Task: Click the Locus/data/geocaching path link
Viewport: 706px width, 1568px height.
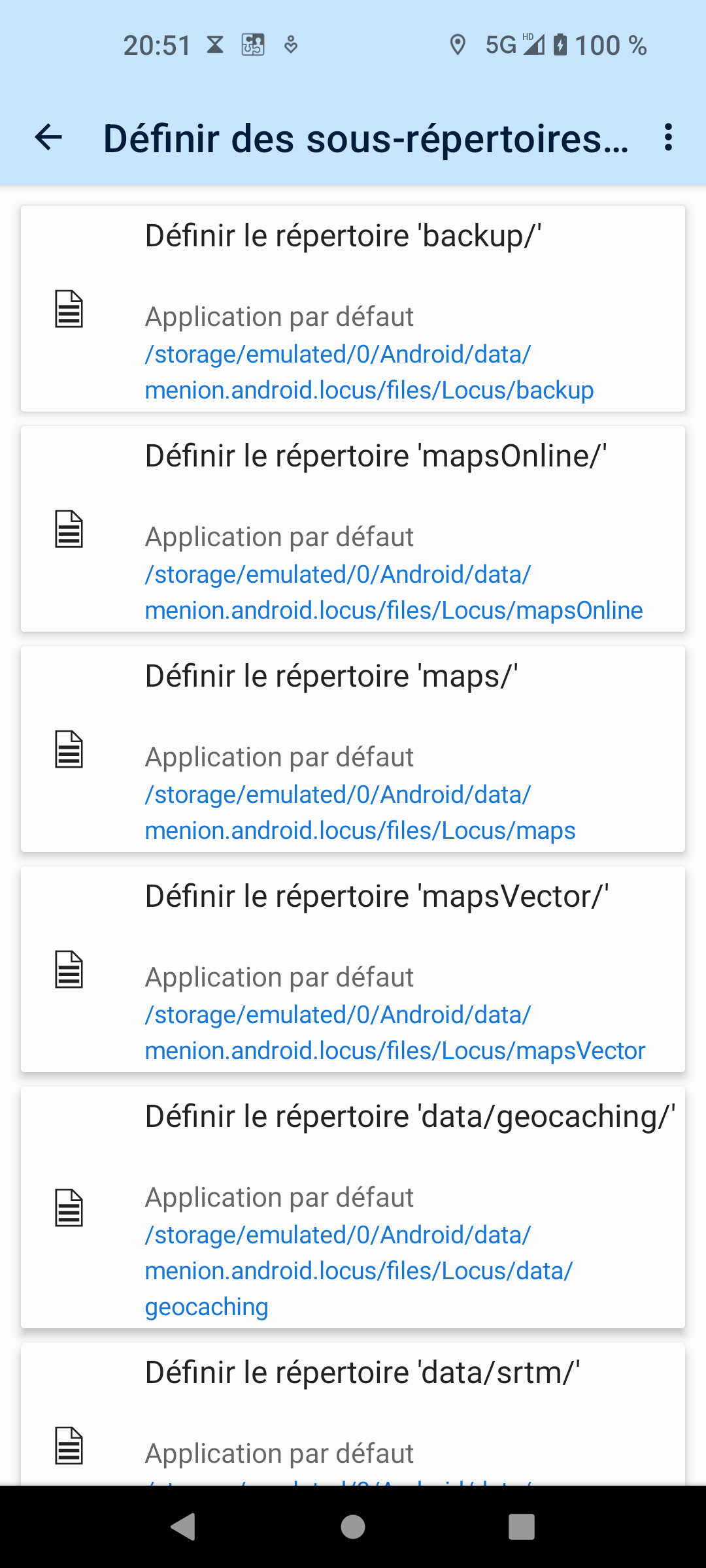Action: [x=358, y=1271]
